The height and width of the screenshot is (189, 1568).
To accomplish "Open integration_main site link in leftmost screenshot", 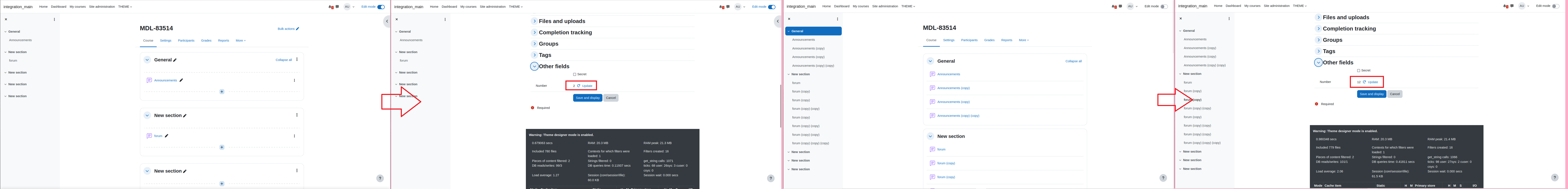I will 18,7.
